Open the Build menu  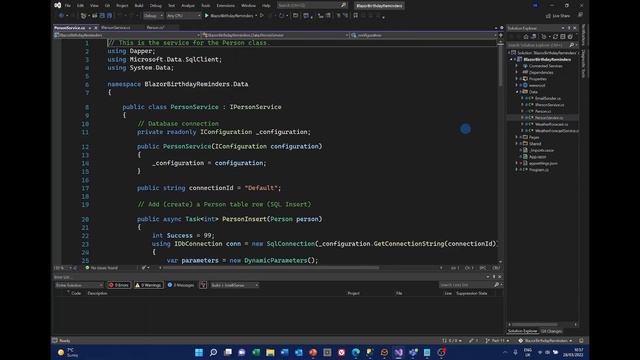coord(139,6)
